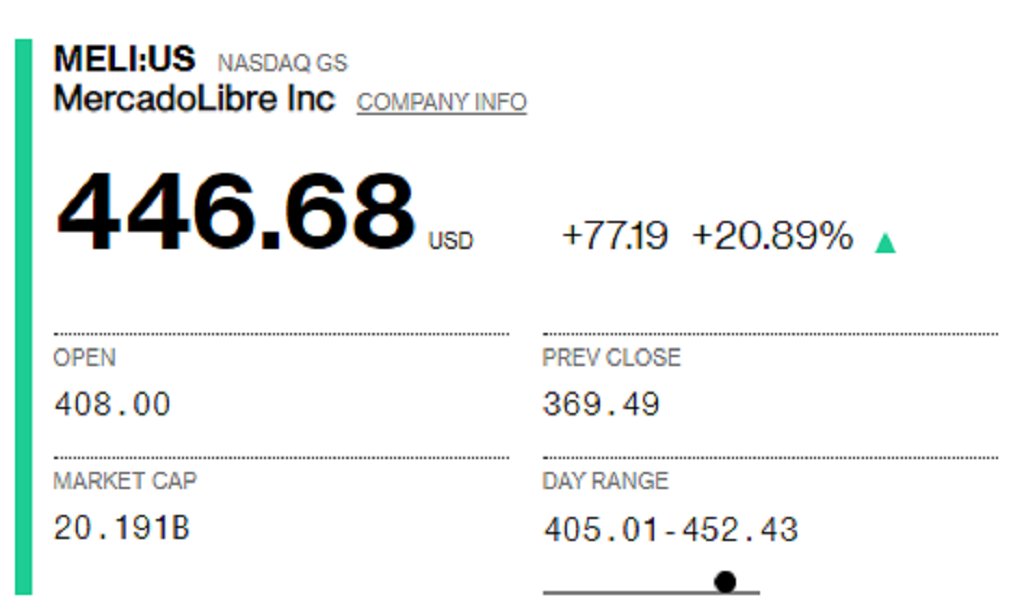1024x608 pixels.
Task: Click the green up-triangle change indicator
Action: (x=886, y=242)
